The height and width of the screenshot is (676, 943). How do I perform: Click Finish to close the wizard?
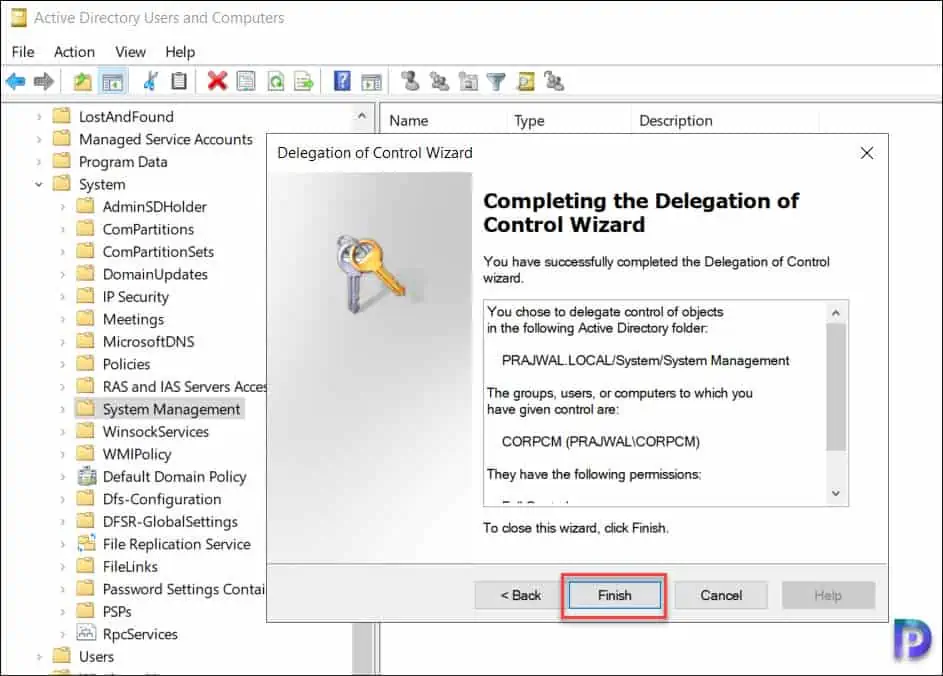pyautogui.click(x=614, y=595)
